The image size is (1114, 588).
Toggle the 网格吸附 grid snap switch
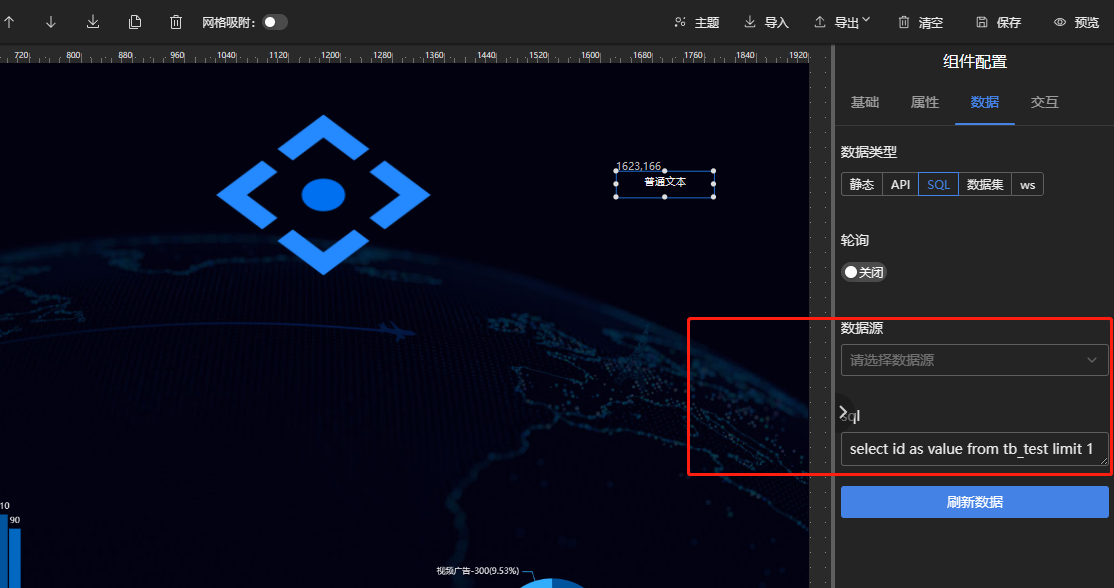point(275,22)
